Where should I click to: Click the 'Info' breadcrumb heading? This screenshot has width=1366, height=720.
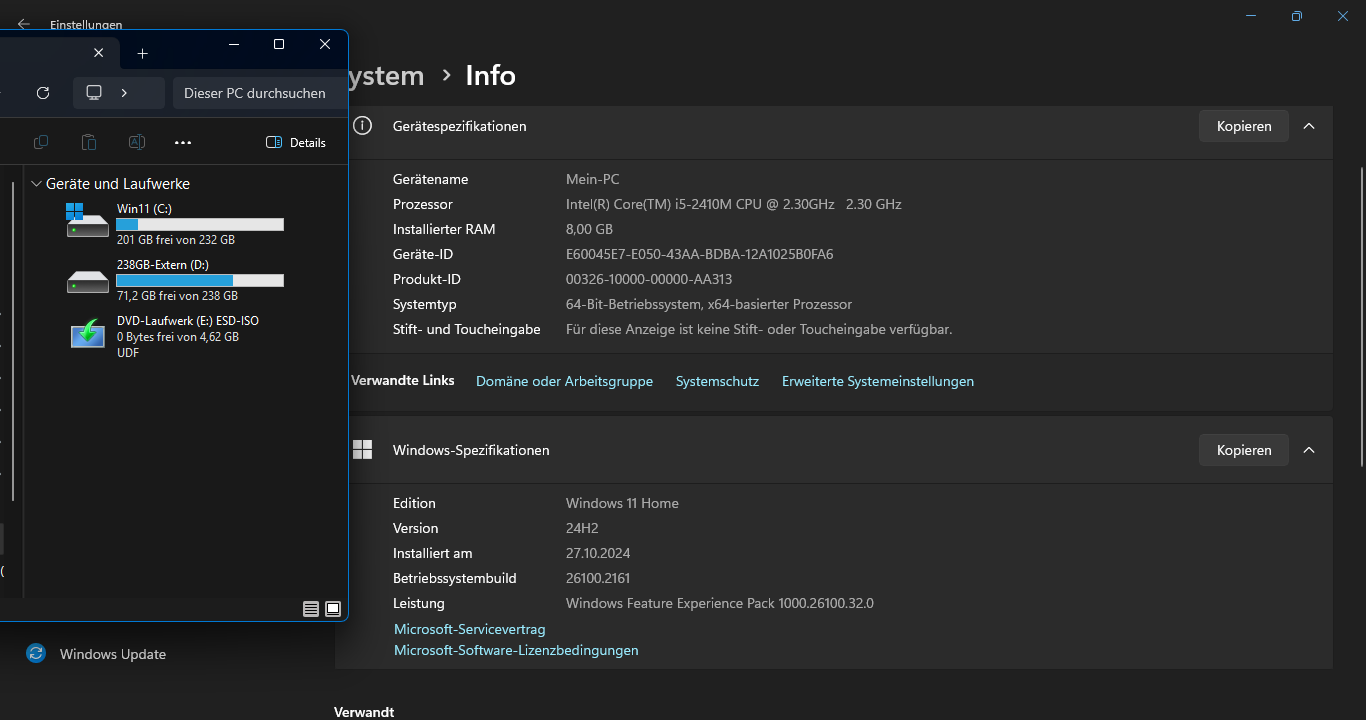tap(491, 75)
